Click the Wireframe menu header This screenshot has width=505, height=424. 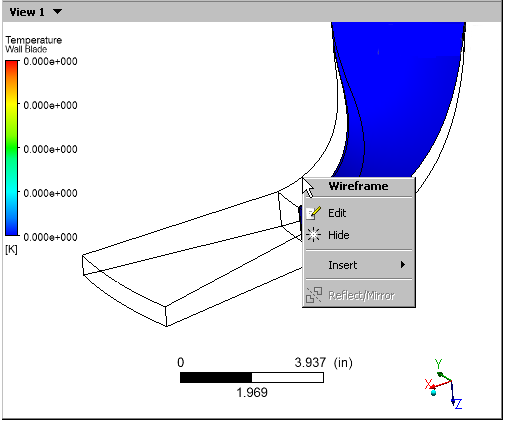click(x=358, y=186)
